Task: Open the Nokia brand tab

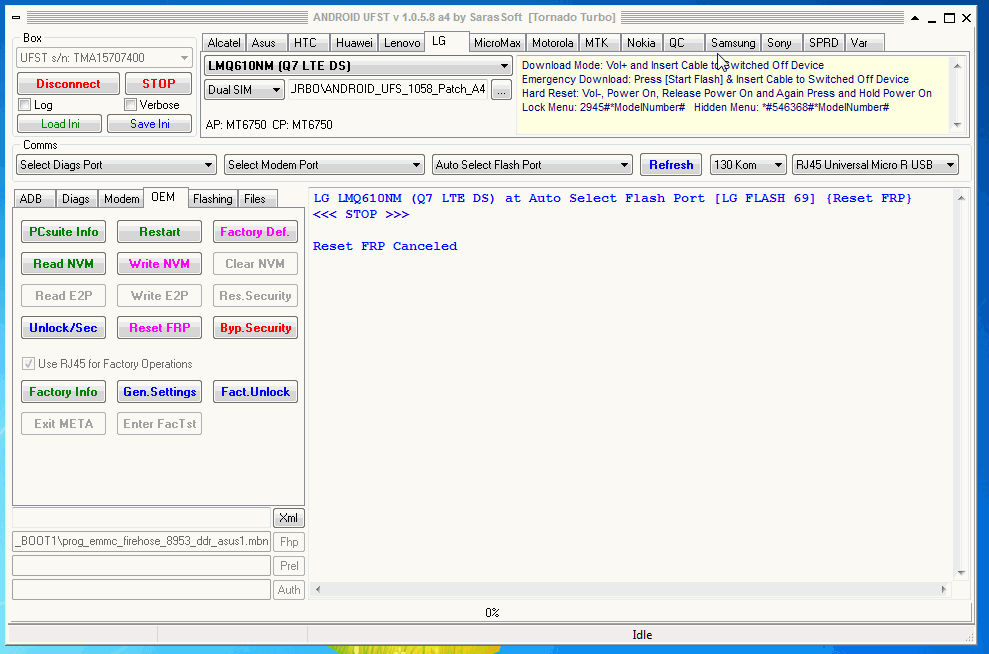Action: point(641,43)
